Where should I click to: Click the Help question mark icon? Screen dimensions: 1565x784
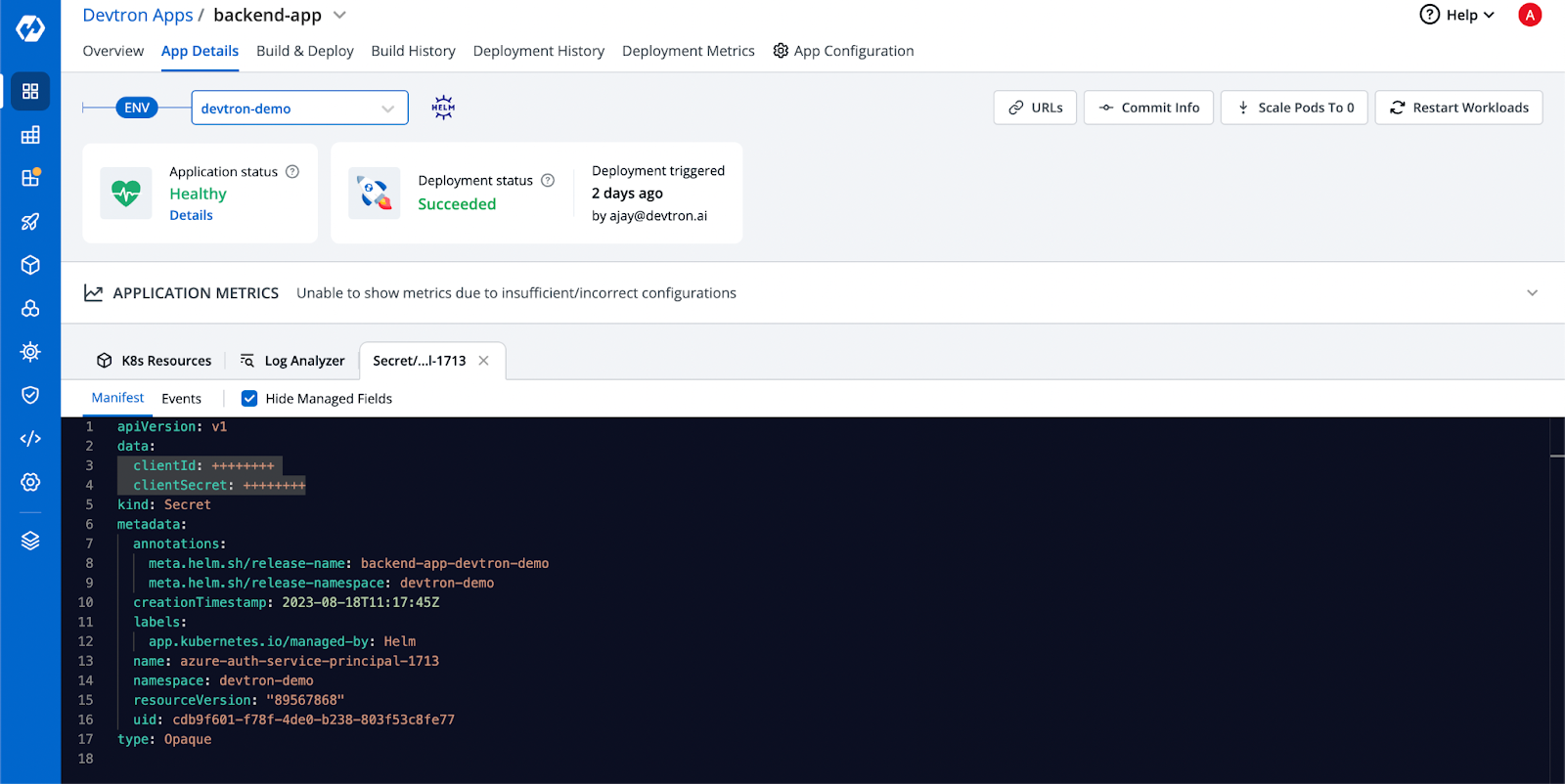point(1429,15)
